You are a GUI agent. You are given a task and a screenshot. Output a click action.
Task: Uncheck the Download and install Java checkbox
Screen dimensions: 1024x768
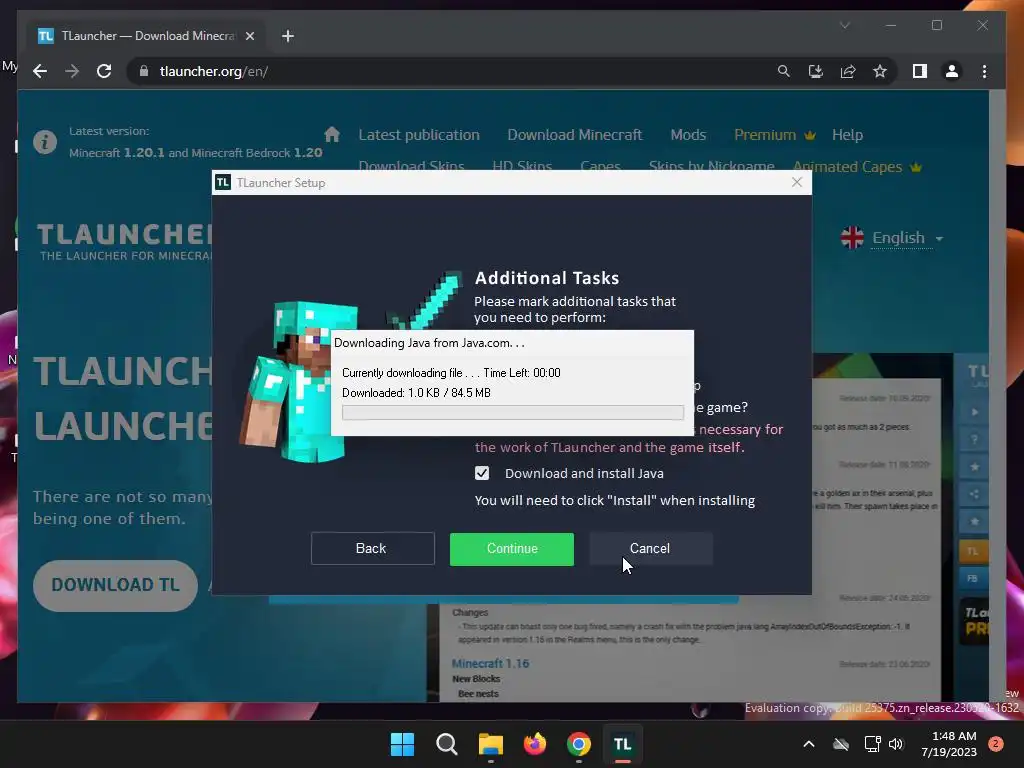pyautogui.click(x=482, y=473)
